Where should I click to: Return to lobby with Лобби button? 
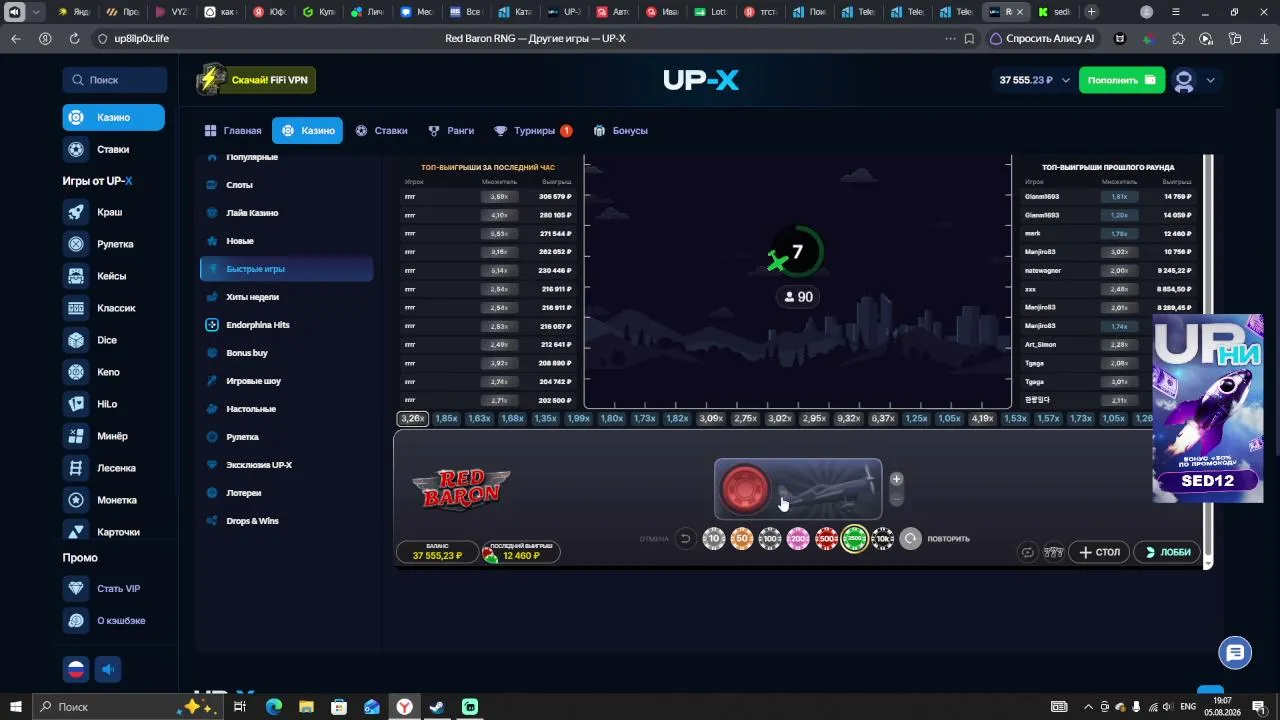pyautogui.click(x=1167, y=552)
